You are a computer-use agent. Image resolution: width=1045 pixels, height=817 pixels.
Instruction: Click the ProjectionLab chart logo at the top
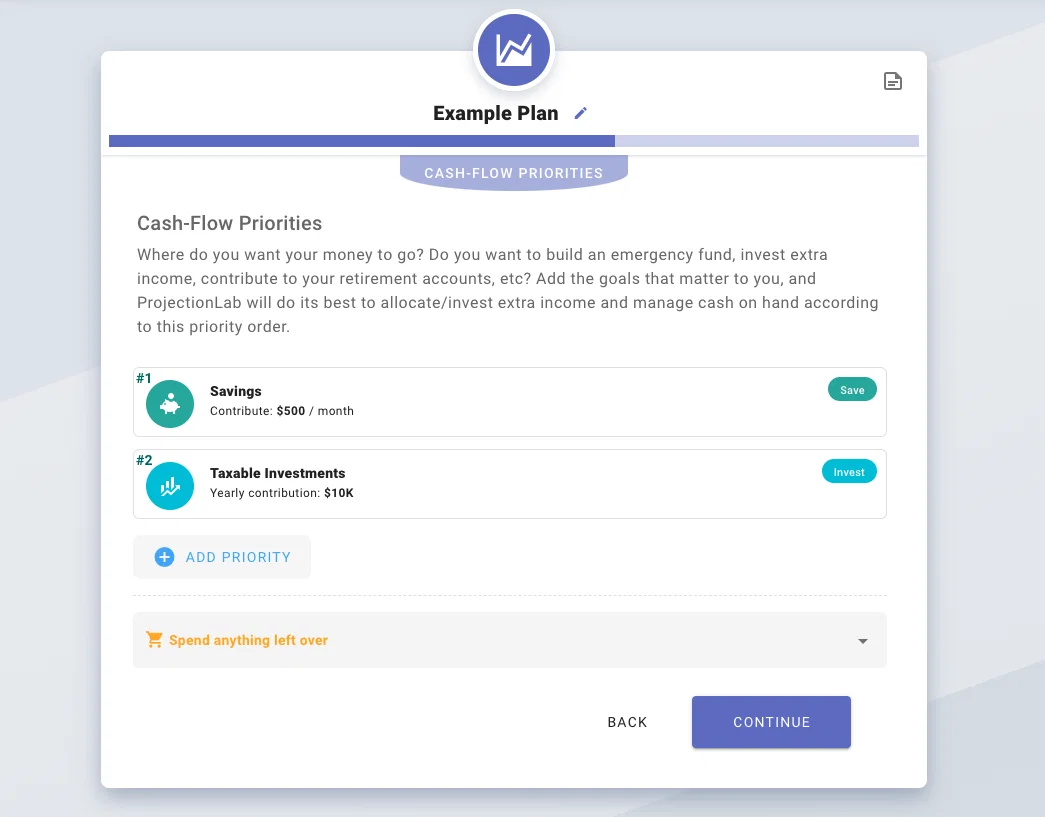tap(513, 49)
